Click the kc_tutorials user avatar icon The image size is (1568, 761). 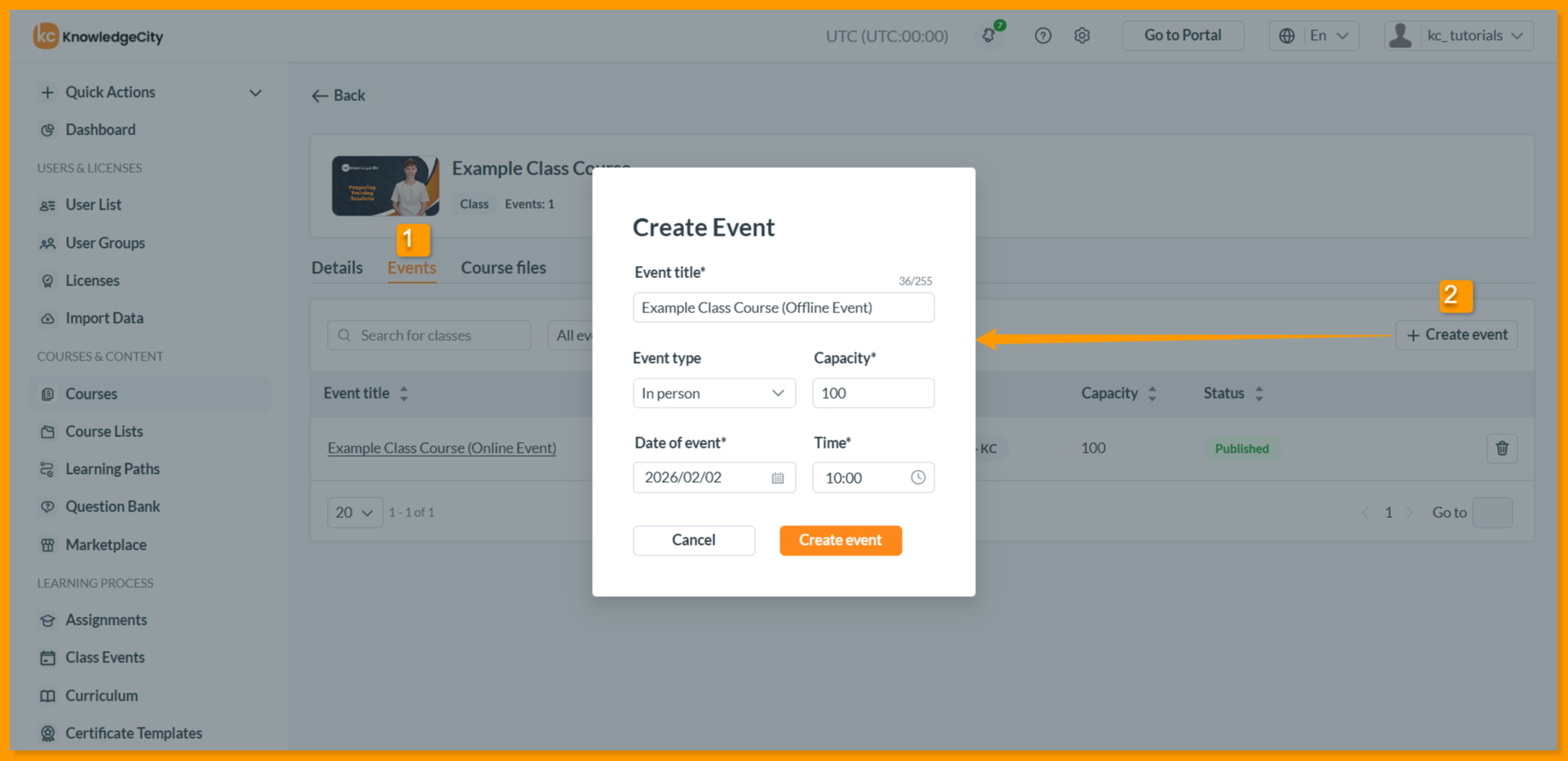(1400, 35)
